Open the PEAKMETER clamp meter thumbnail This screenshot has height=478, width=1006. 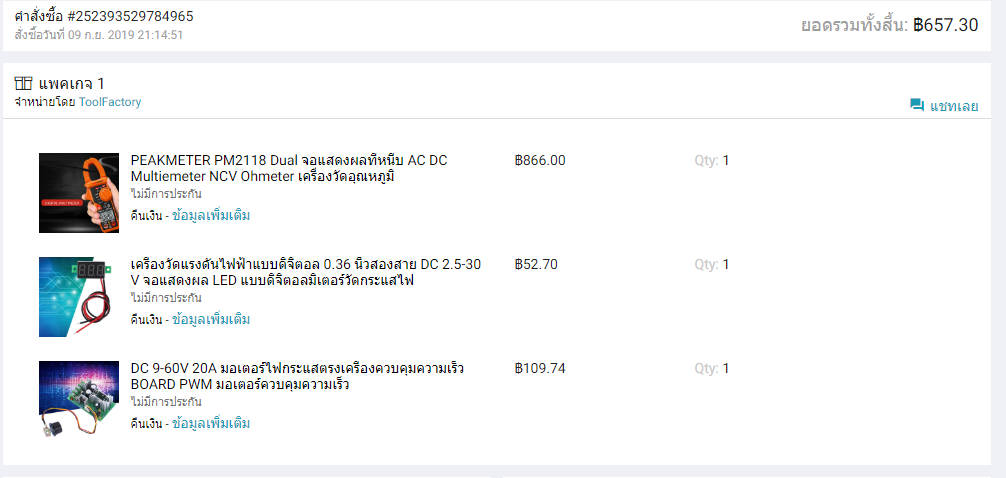pos(78,193)
